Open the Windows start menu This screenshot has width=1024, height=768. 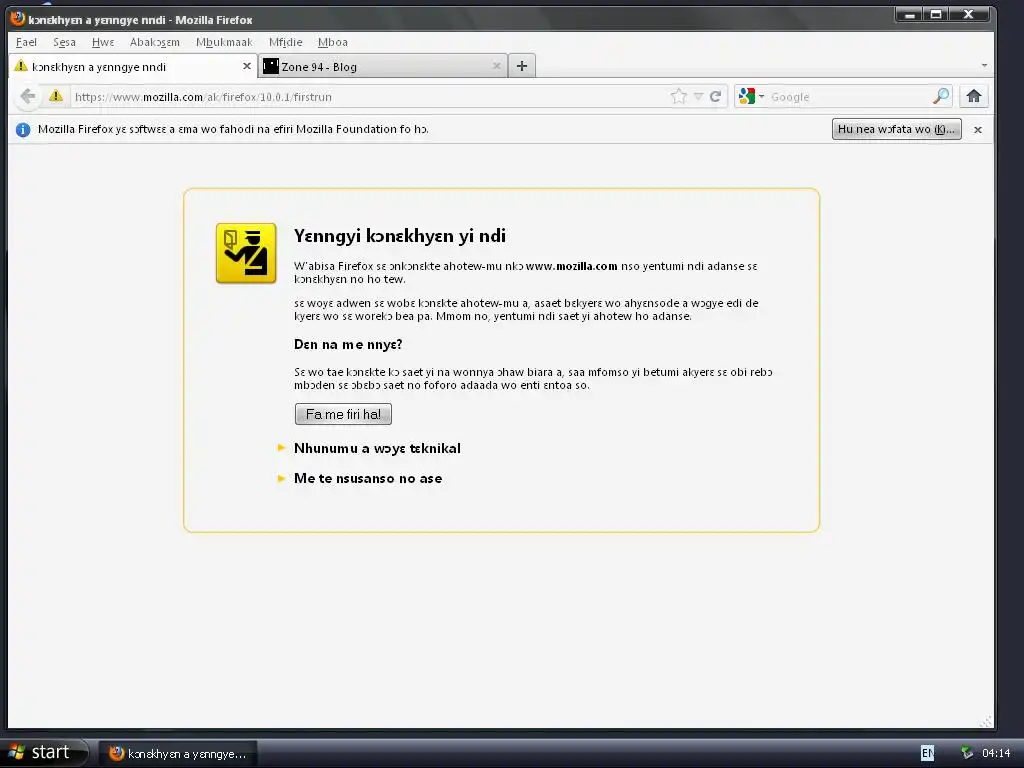coord(43,753)
